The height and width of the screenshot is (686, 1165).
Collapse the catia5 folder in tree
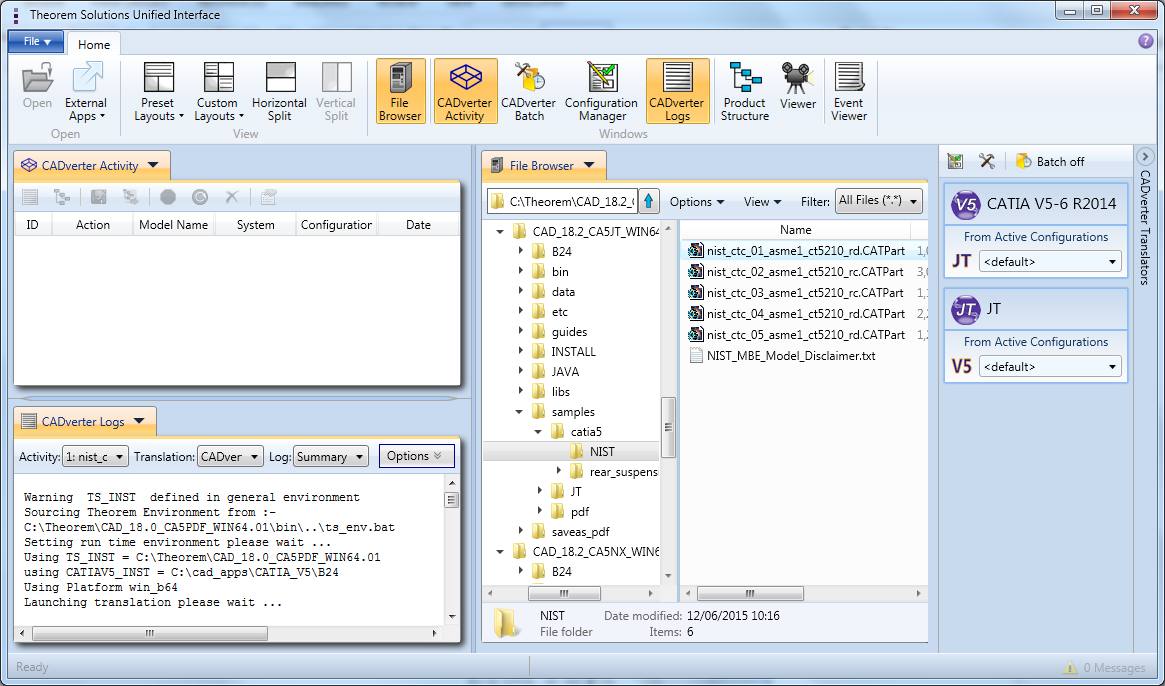(539, 431)
